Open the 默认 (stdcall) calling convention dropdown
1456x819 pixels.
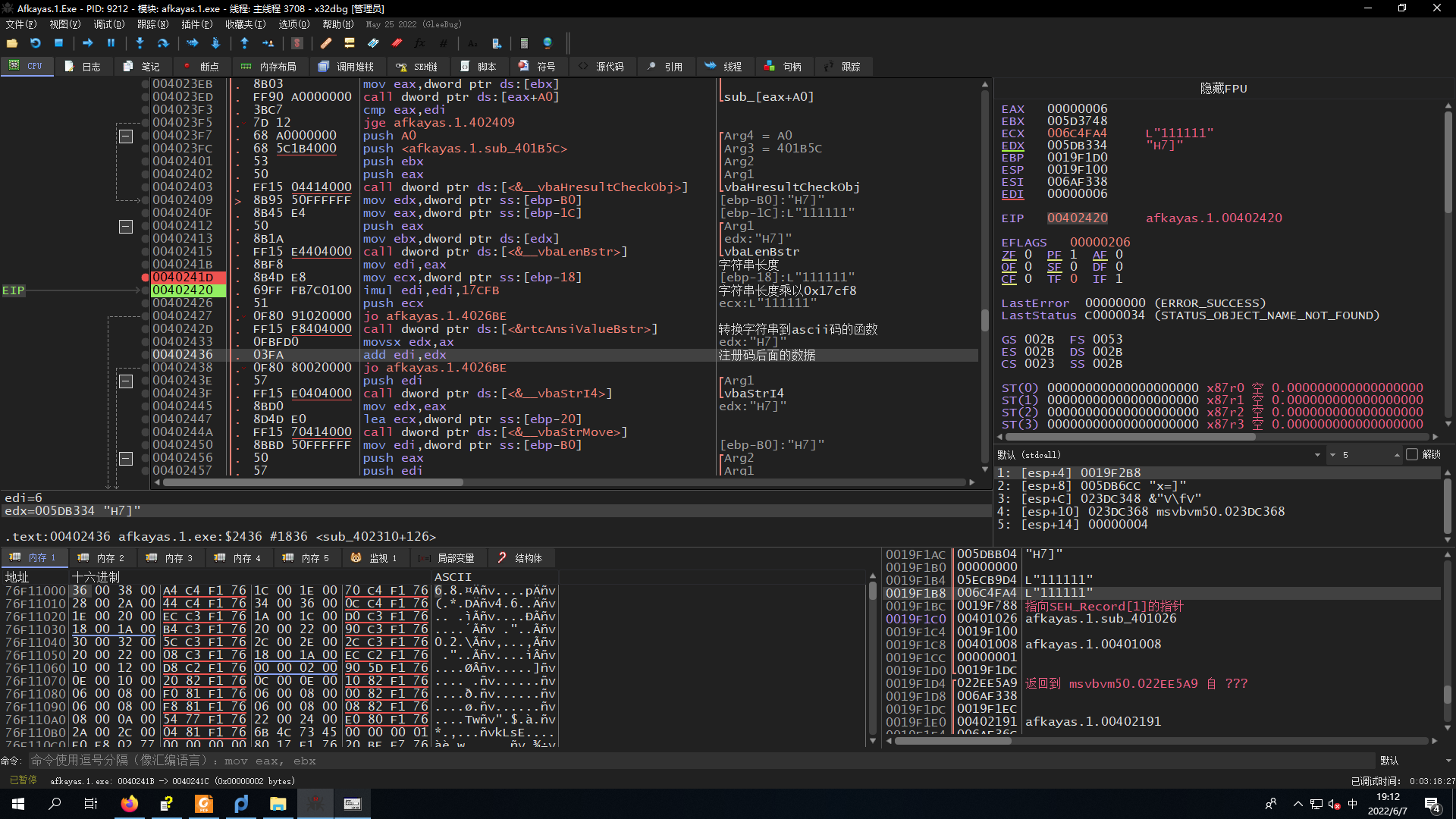click(1316, 455)
